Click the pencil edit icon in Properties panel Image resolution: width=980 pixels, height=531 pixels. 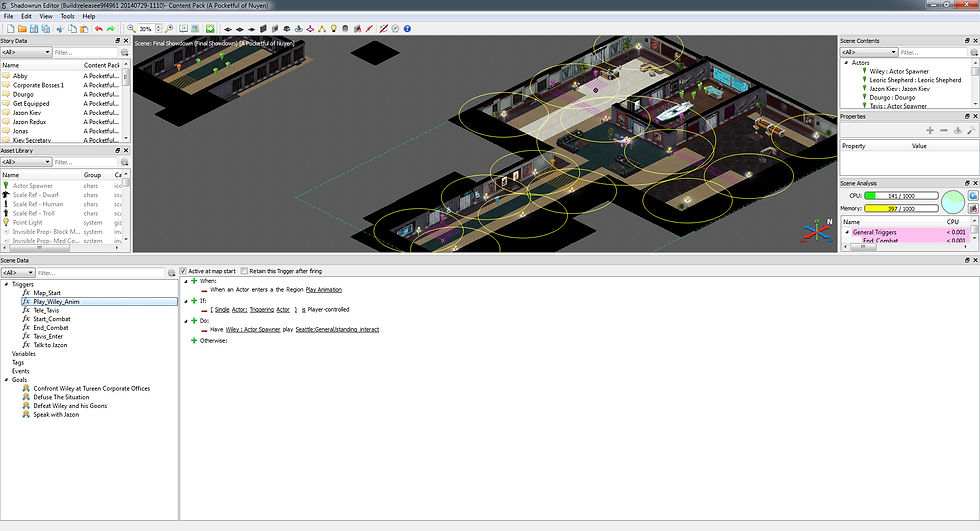(x=971, y=130)
